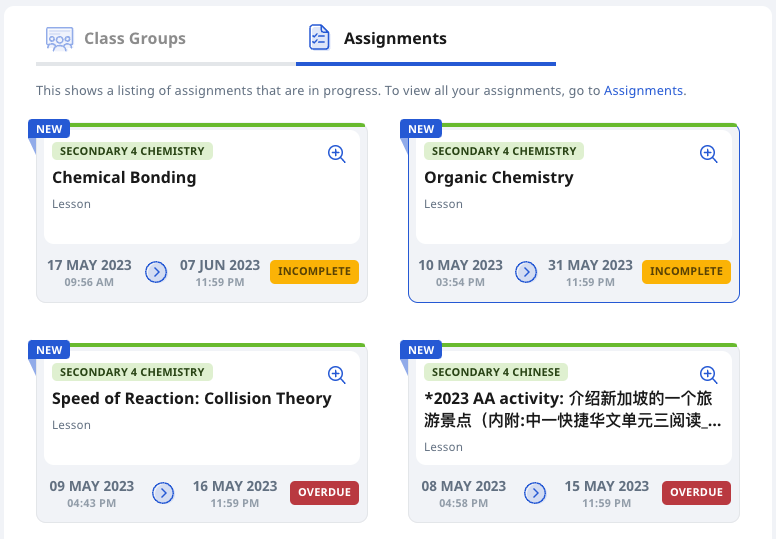
Task: Click arrow circle icon on Speed of Reaction card
Action: click(163, 493)
